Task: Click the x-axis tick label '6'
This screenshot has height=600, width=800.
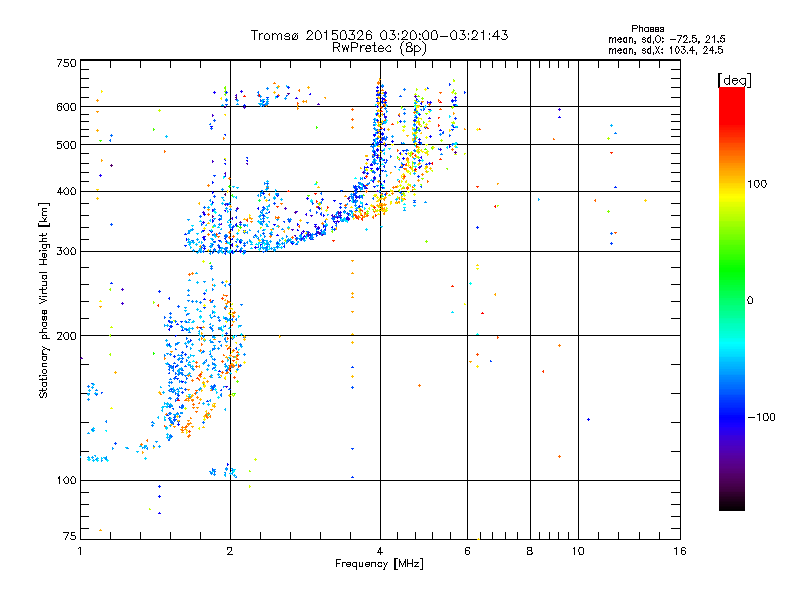Action: (x=467, y=551)
